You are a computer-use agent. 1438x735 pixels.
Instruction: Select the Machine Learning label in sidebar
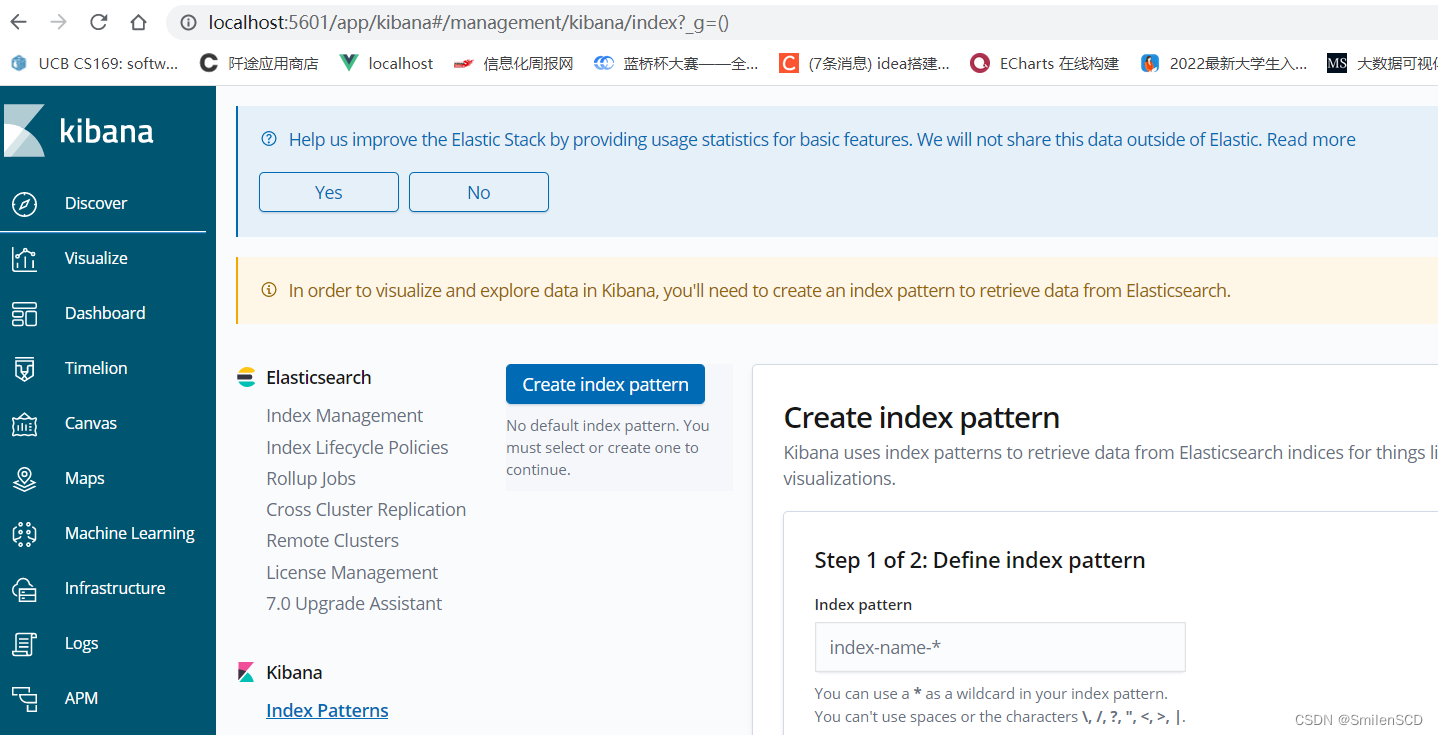(130, 533)
